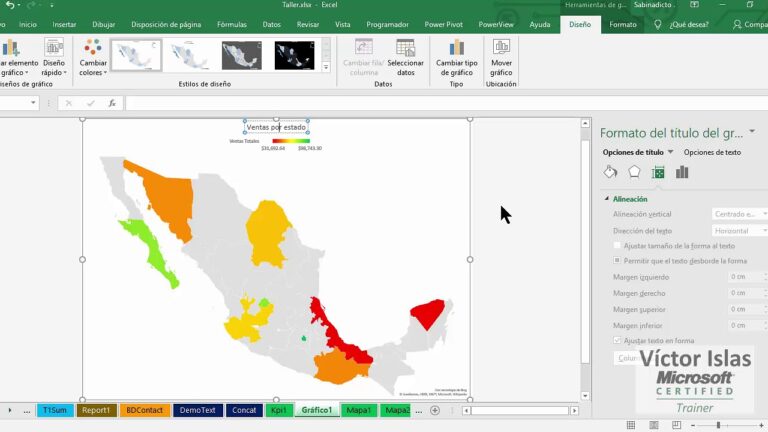Click Mover gráfico button

click(501, 58)
